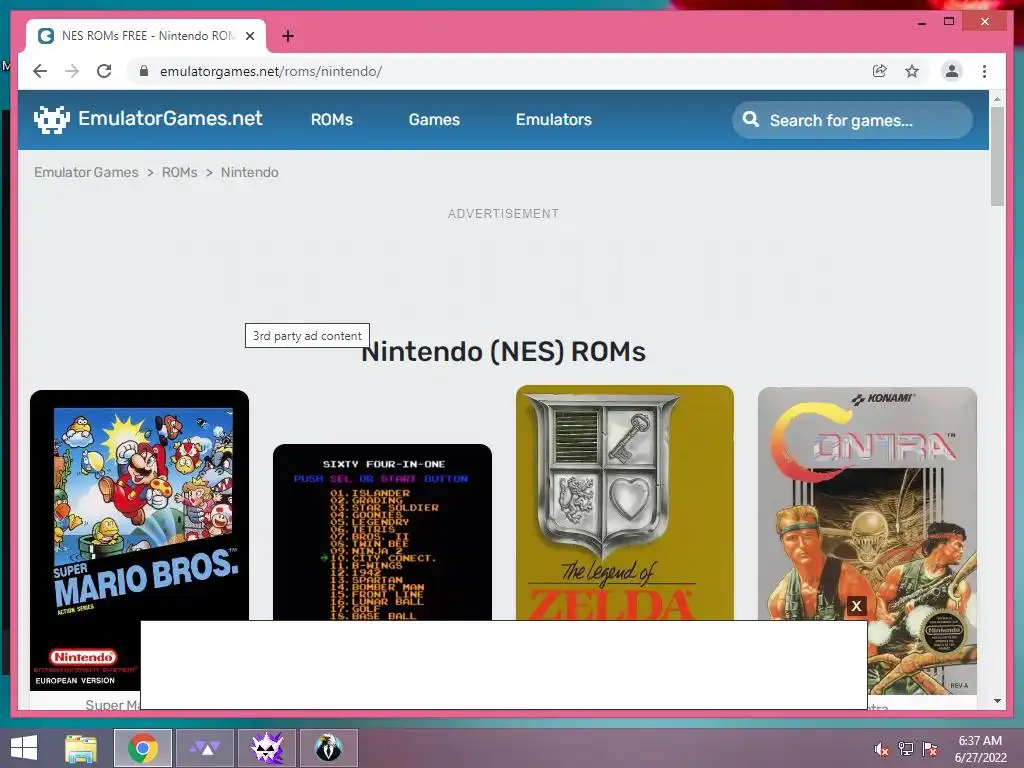Open the Chrome profile avatar icon
Viewport: 1024px width, 768px height.
pos(952,71)
